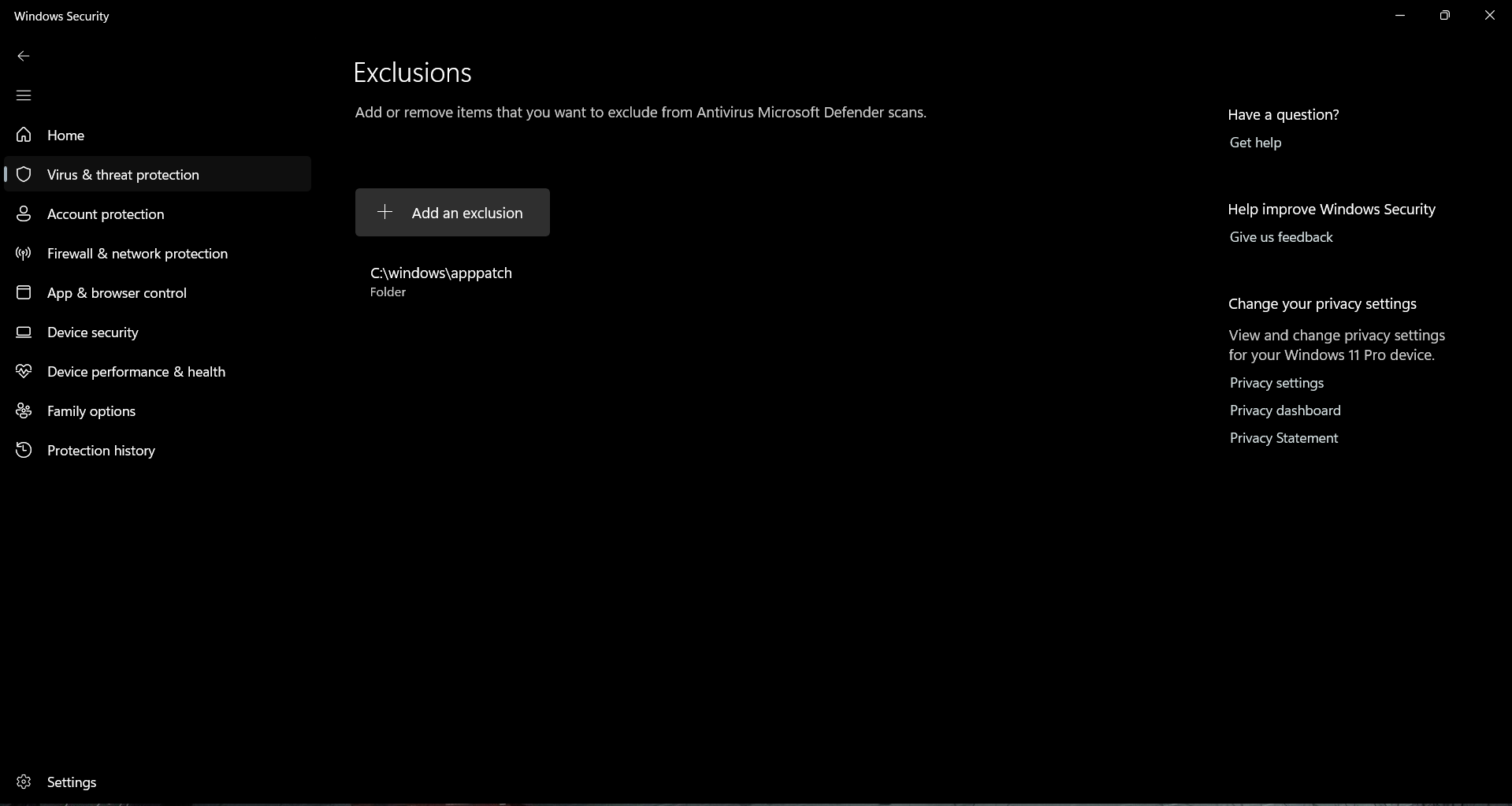1512x806 pixels.
Task: Expand the C:\windows\apppatch exclusion entry
Action: [x=441, y=281]
